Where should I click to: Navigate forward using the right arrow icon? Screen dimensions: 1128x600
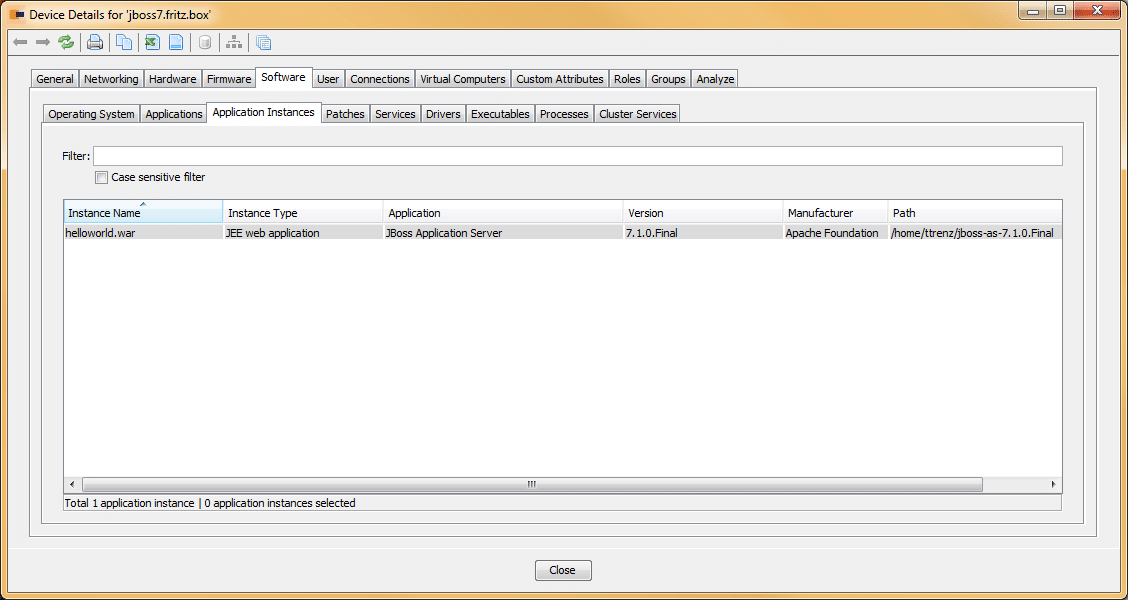tap(42, 42)
